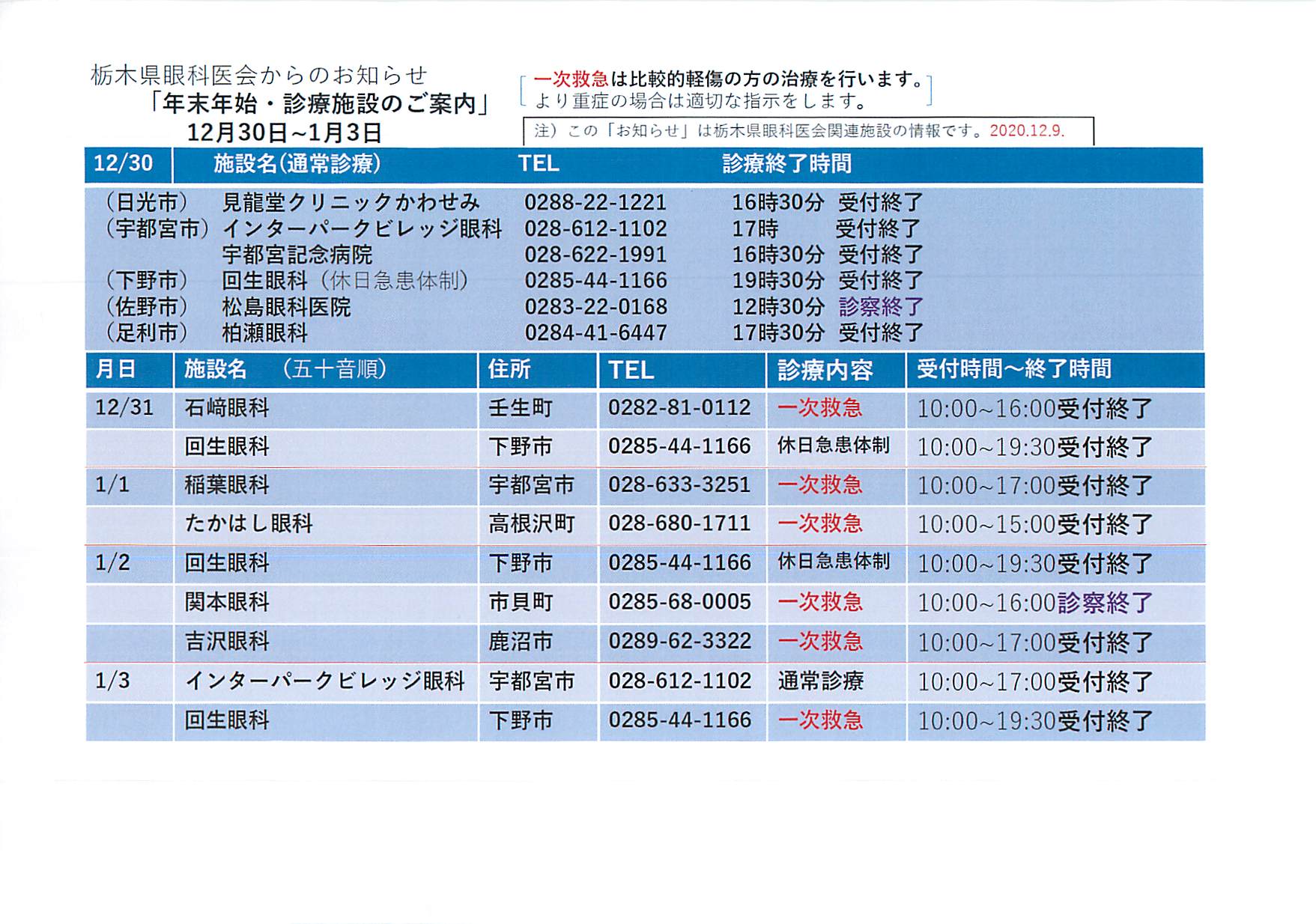Select the time '12時30分' for 松島眼科医院
The width and height of the screenshot is (1316, 924).
pyautogui.click(x=777, y=307)
